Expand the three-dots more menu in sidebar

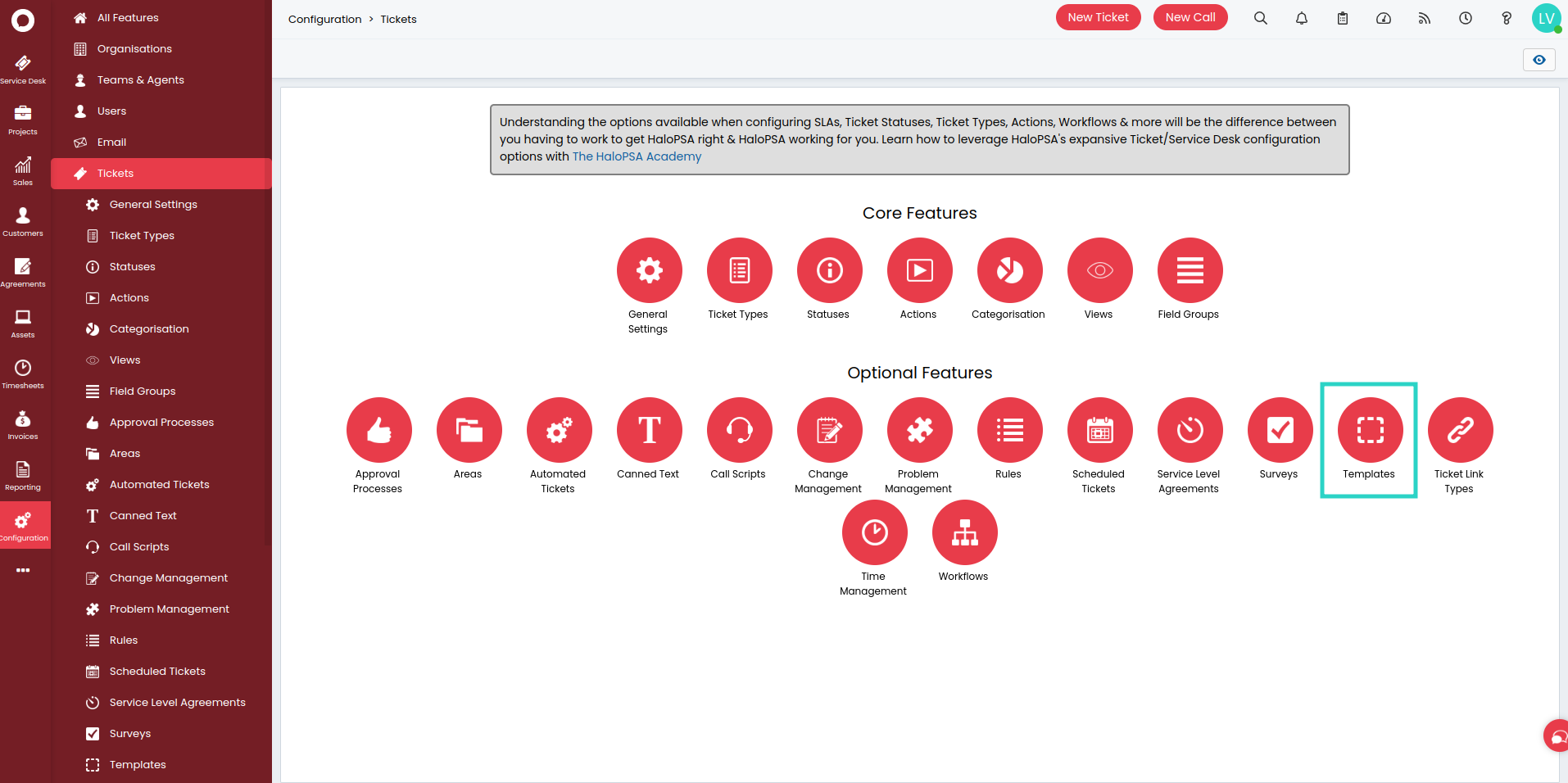[23, 570]
